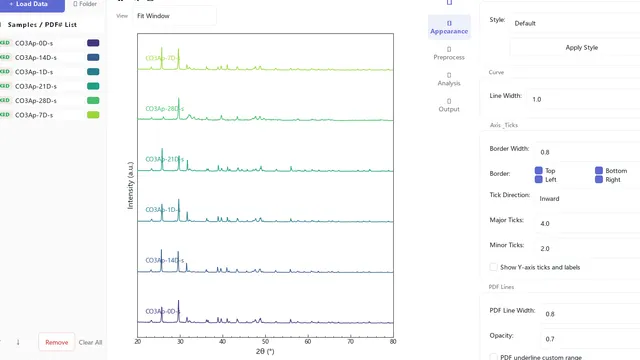640x360 pixels.
Task: Open color swatch for CO3Ap-0D-s
Action: [x=93, y=43]
